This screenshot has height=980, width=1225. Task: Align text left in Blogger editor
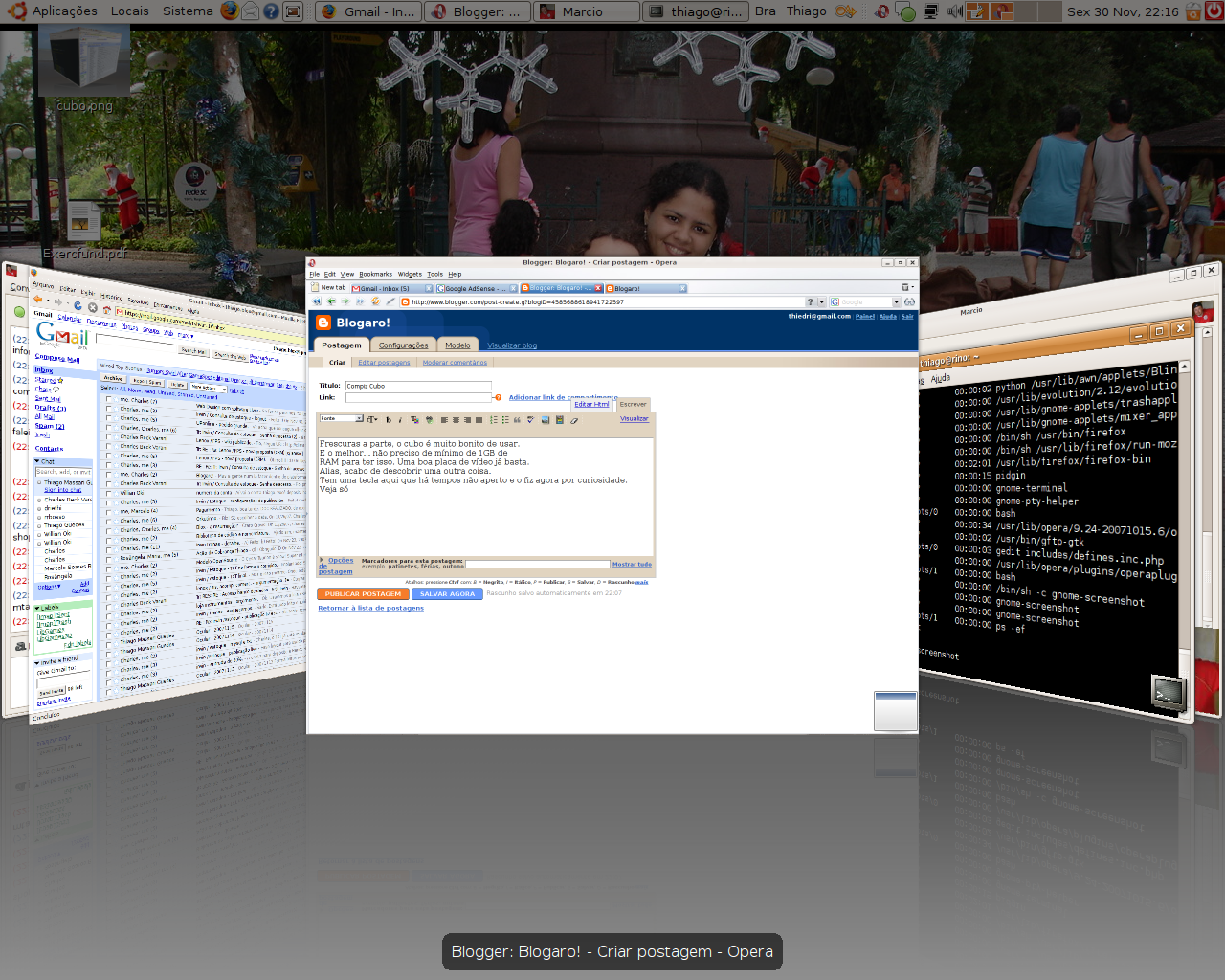click(444, 420)
